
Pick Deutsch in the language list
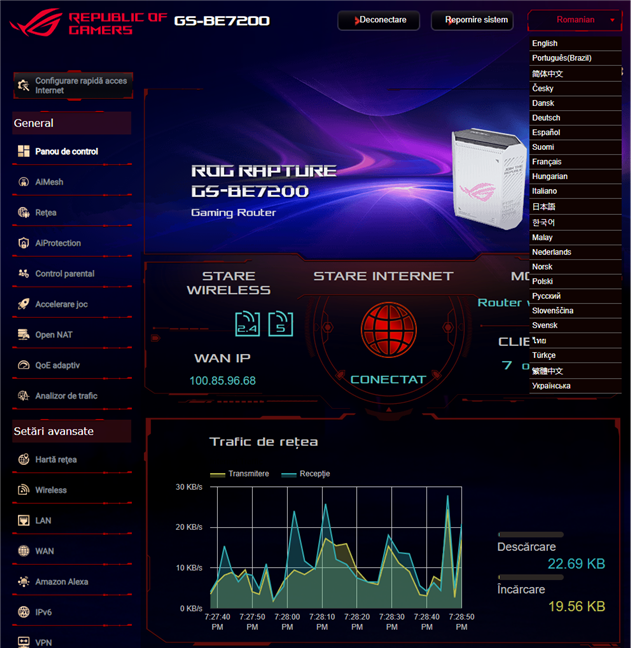point(575,118)
